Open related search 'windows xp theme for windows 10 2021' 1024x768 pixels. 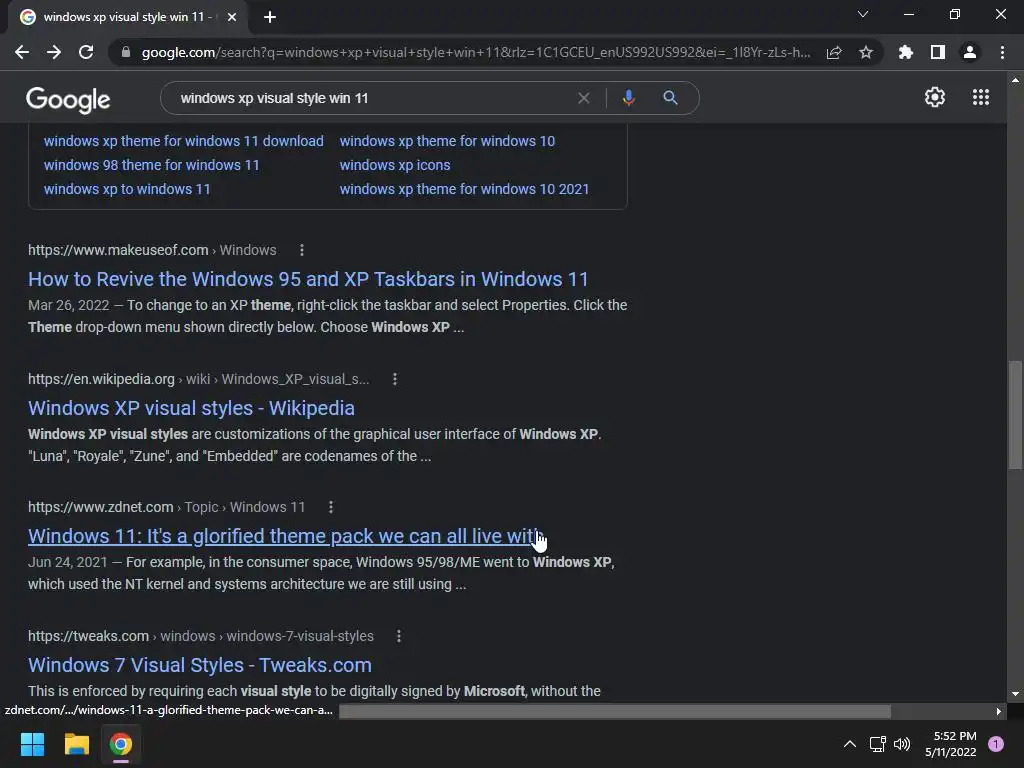464,189
